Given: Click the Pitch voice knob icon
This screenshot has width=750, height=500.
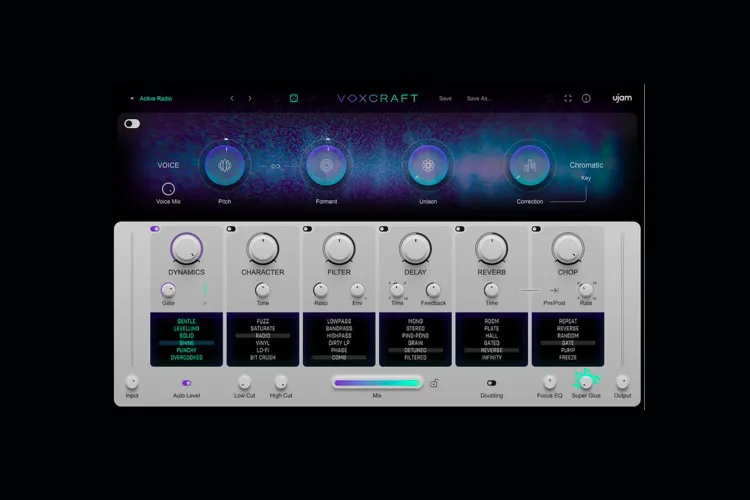Looking at the screenshot, I should 224,166.
